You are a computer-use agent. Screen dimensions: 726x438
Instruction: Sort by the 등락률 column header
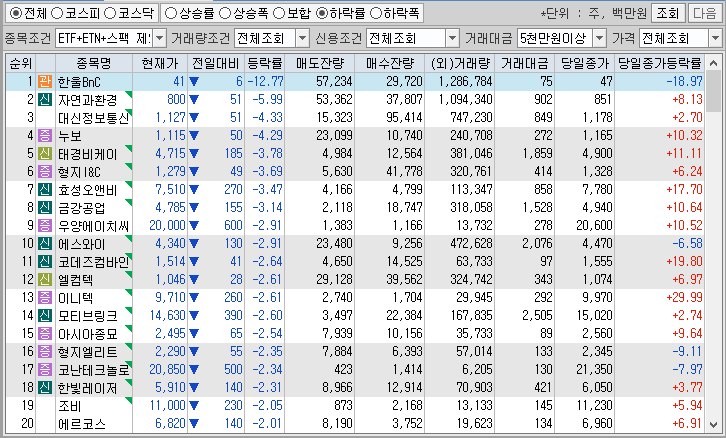pyautogui.click(x=264, y=63)
